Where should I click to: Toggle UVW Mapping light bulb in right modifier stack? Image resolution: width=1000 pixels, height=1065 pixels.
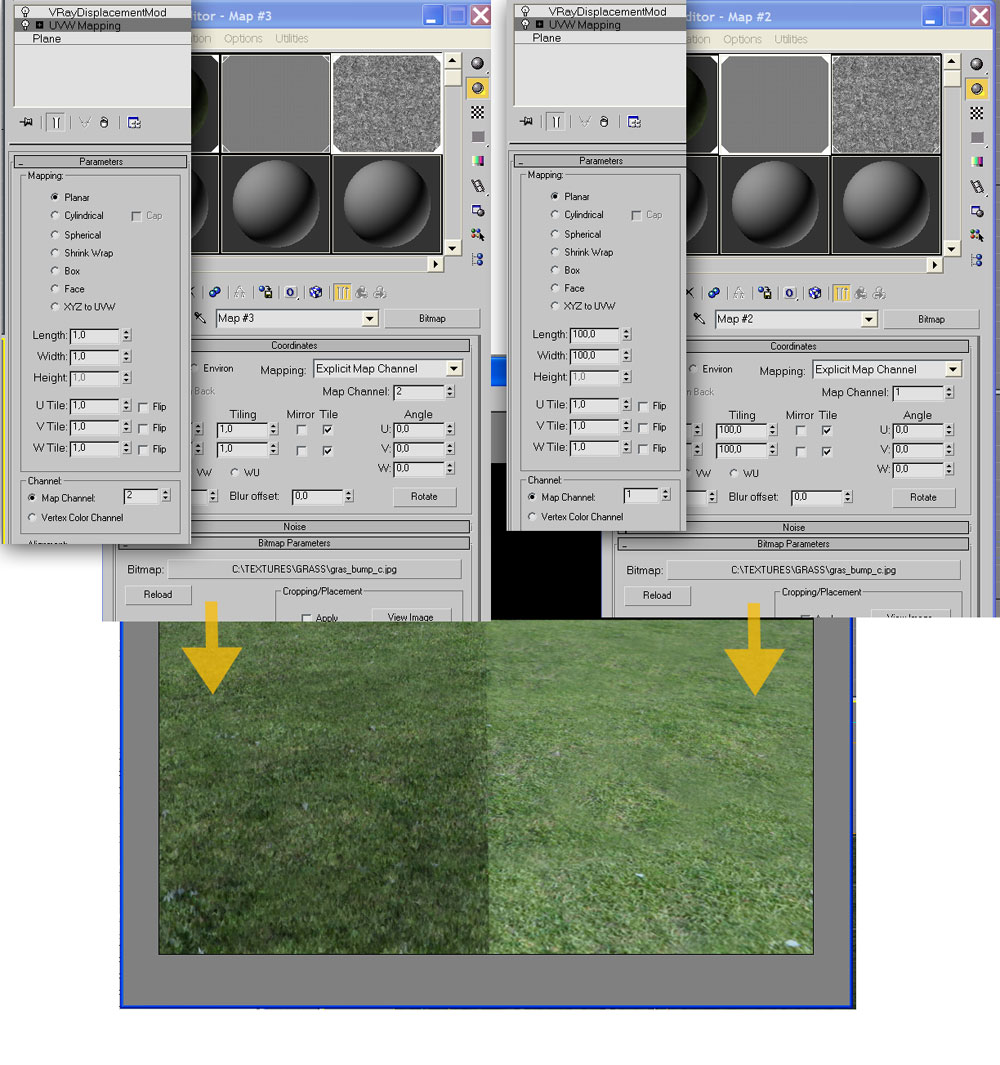[x=525, y=24]
